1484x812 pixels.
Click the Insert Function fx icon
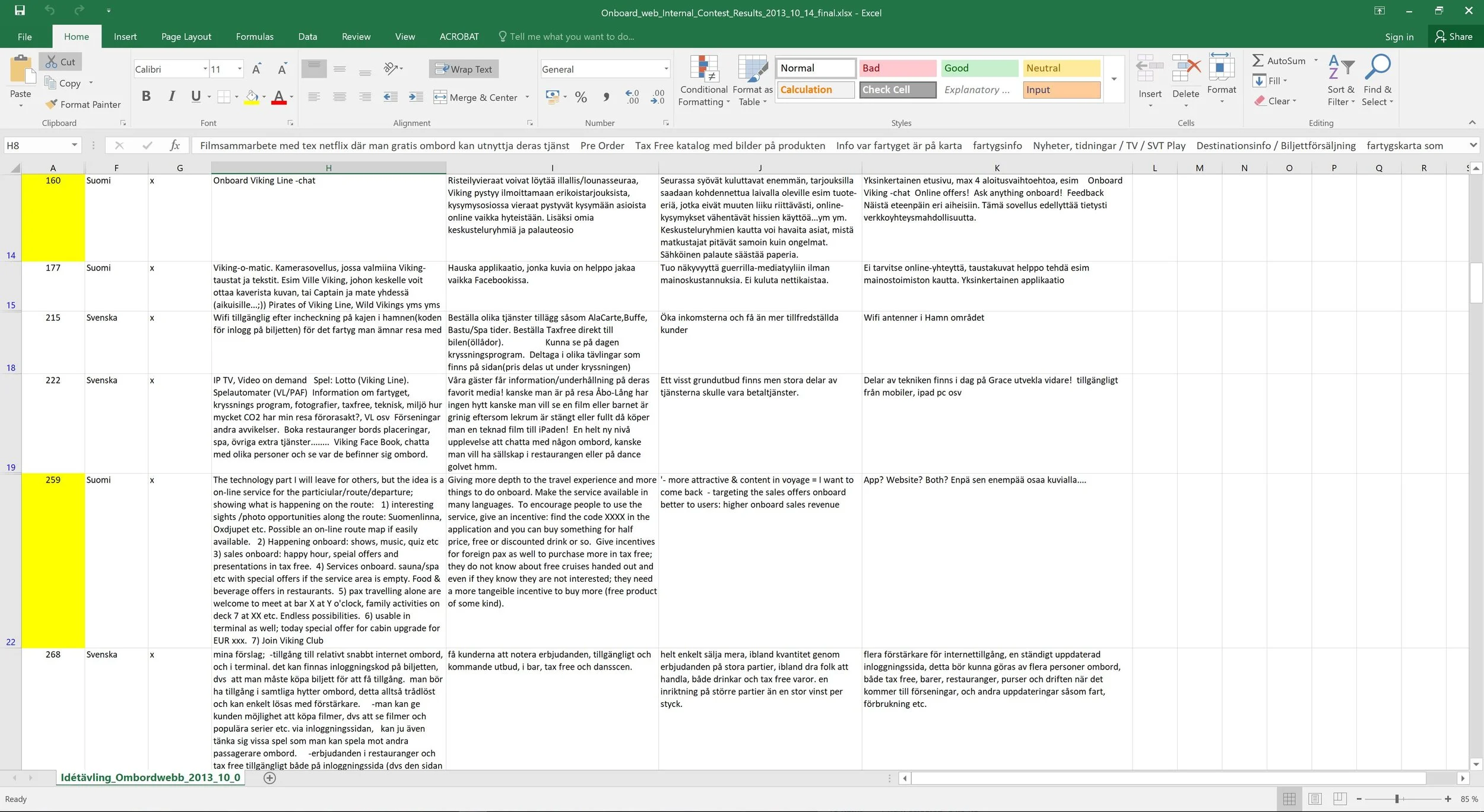(175, 145)
